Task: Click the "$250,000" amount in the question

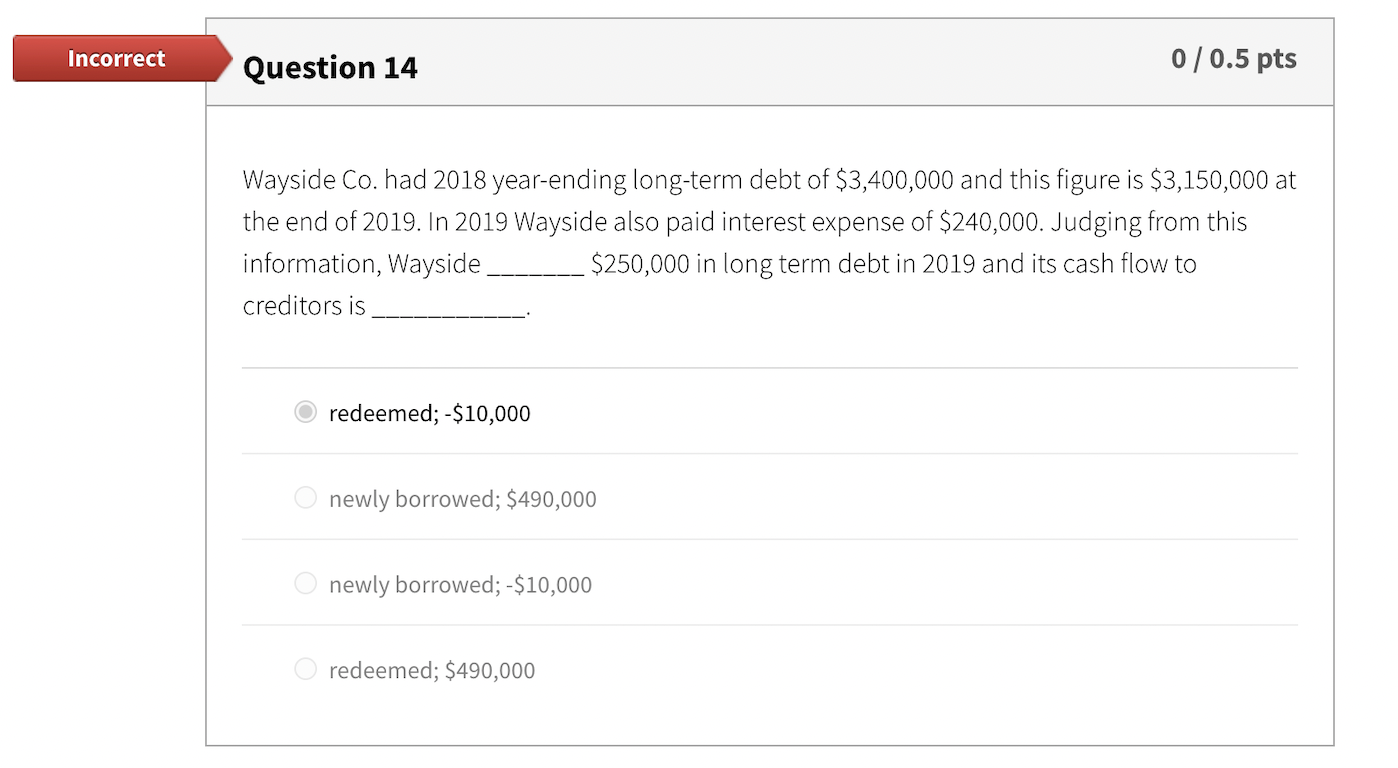Action: click(639, 265)
